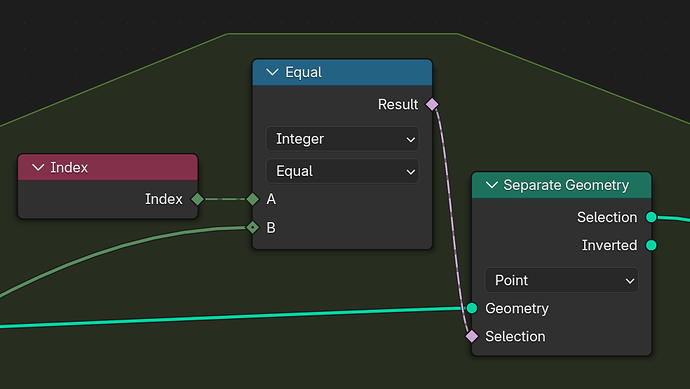Collapse the Index node using header arrow
Viewport: 690px width, 389px height.
[x=38, y=167]
